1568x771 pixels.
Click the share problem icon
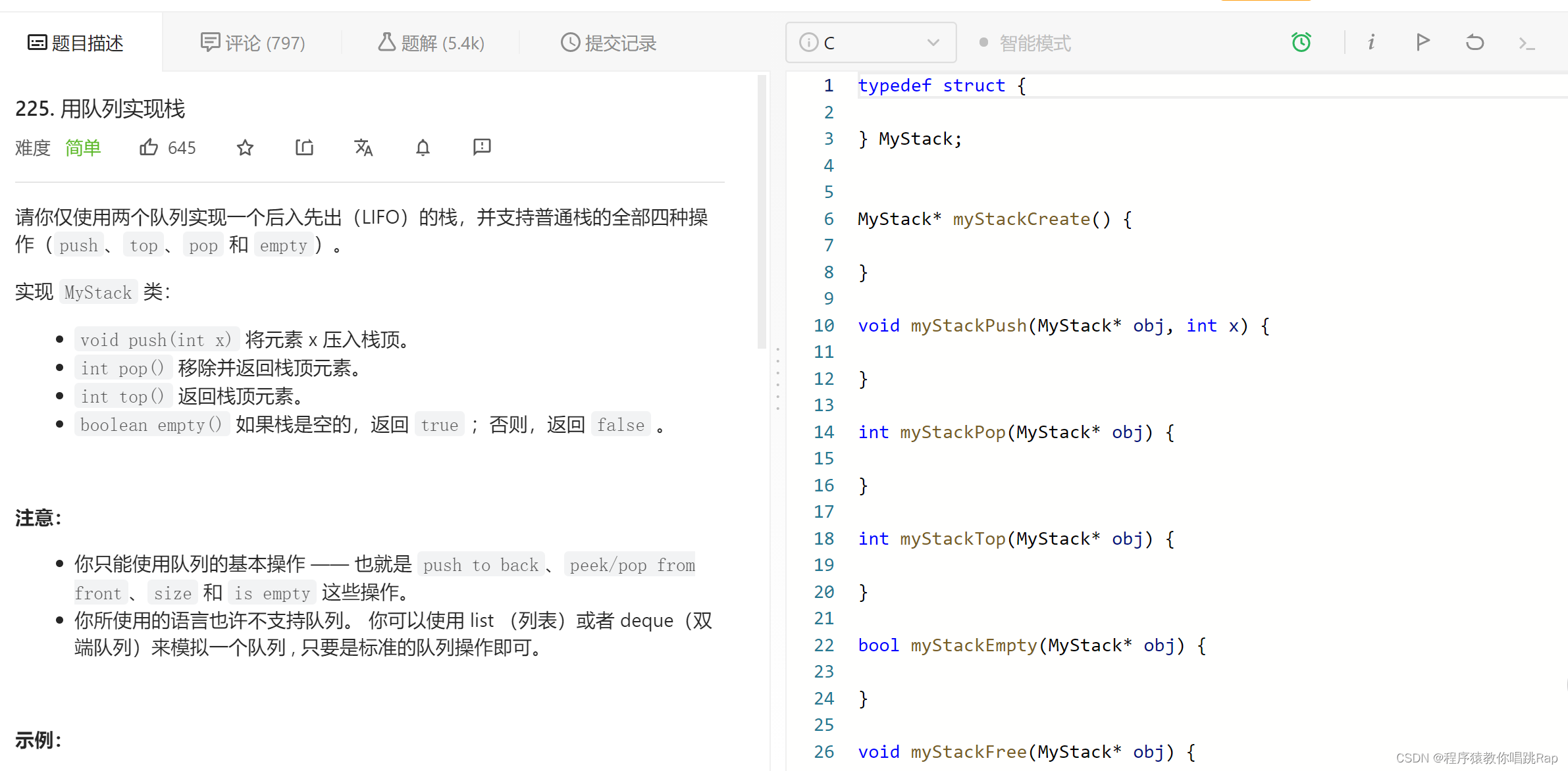coord(304,147)
